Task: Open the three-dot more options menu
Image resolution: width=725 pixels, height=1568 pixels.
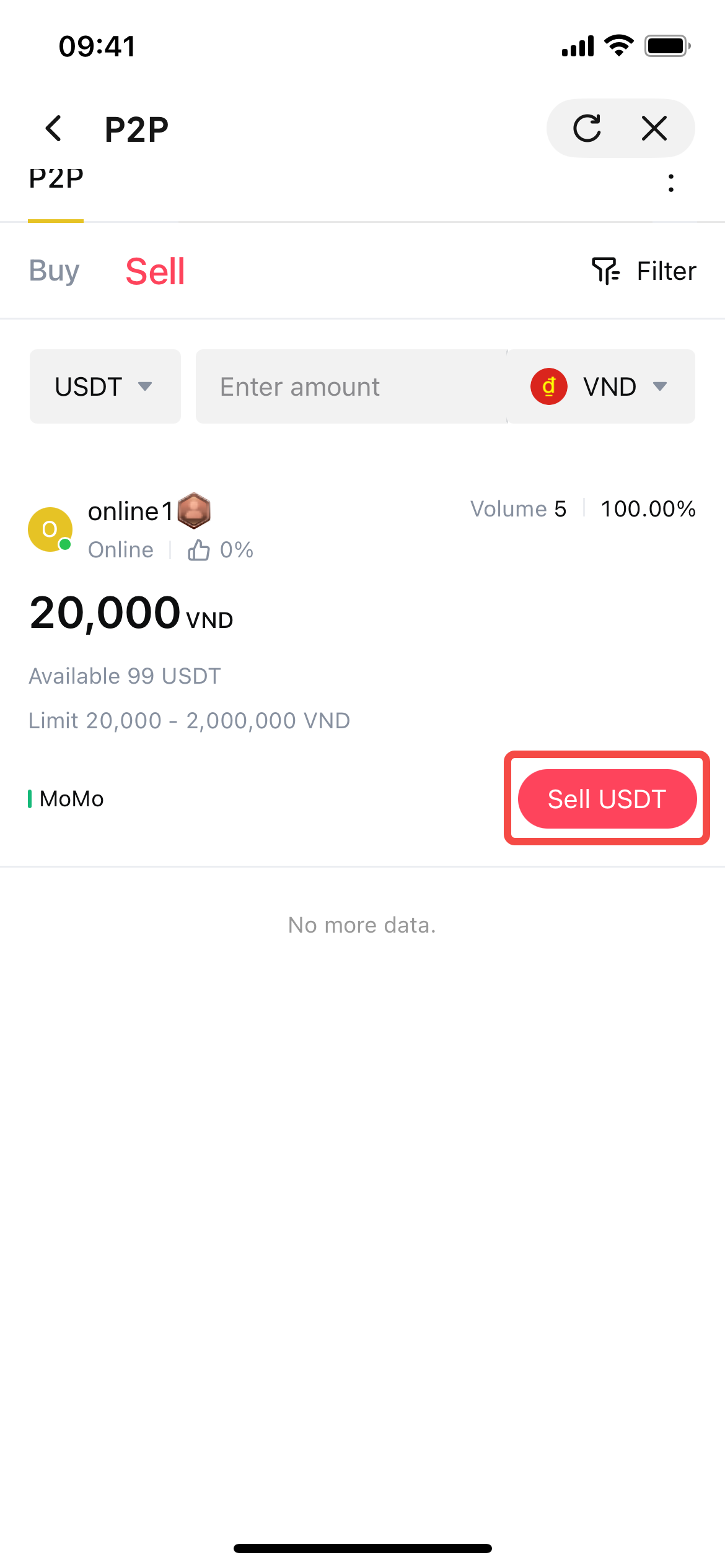Action: point(671,183)
